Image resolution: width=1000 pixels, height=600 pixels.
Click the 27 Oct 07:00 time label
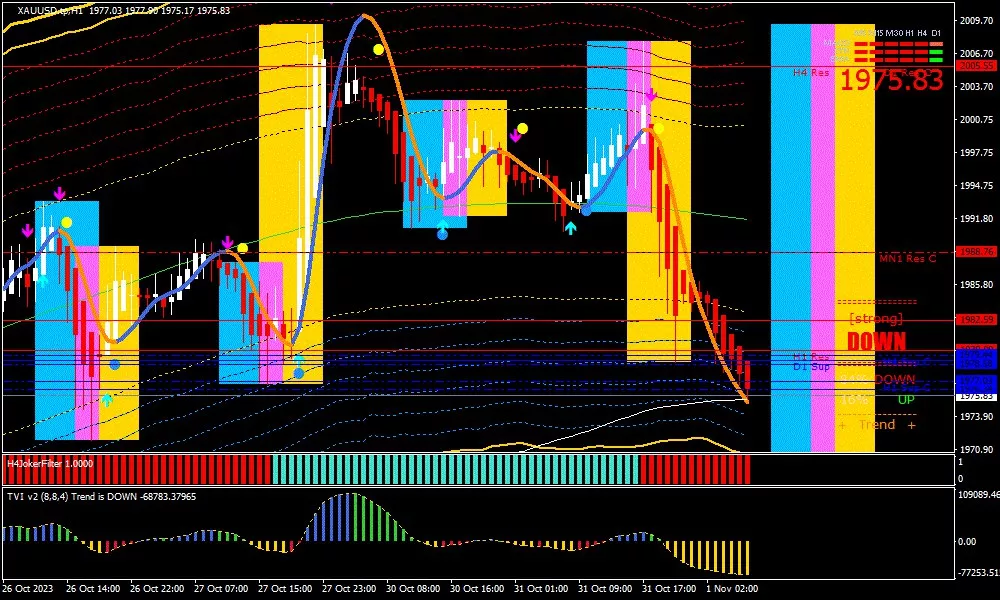click(x=221, y=589)
